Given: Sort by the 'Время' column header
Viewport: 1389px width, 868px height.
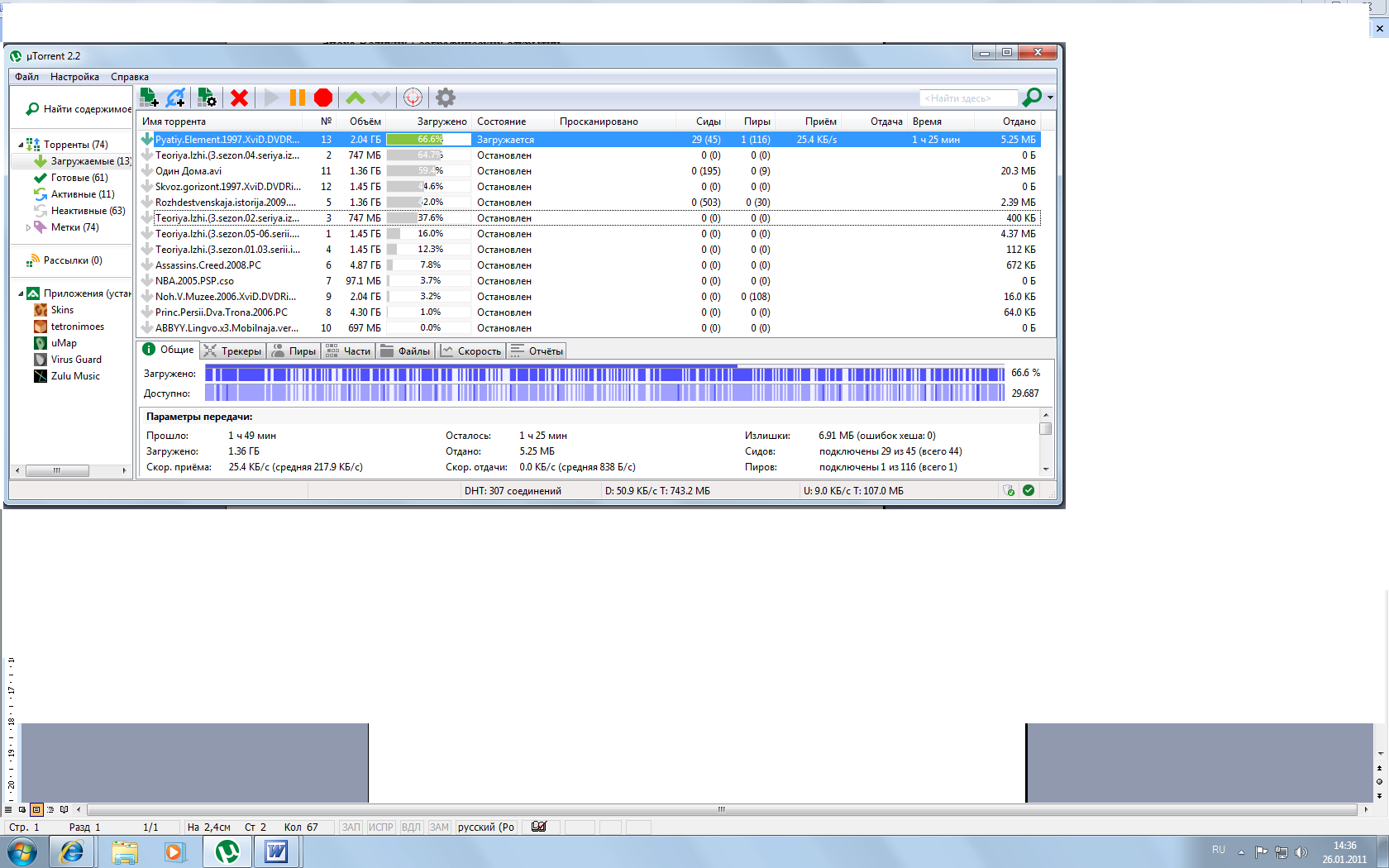Looking at the screenshot, I should 941,122.
